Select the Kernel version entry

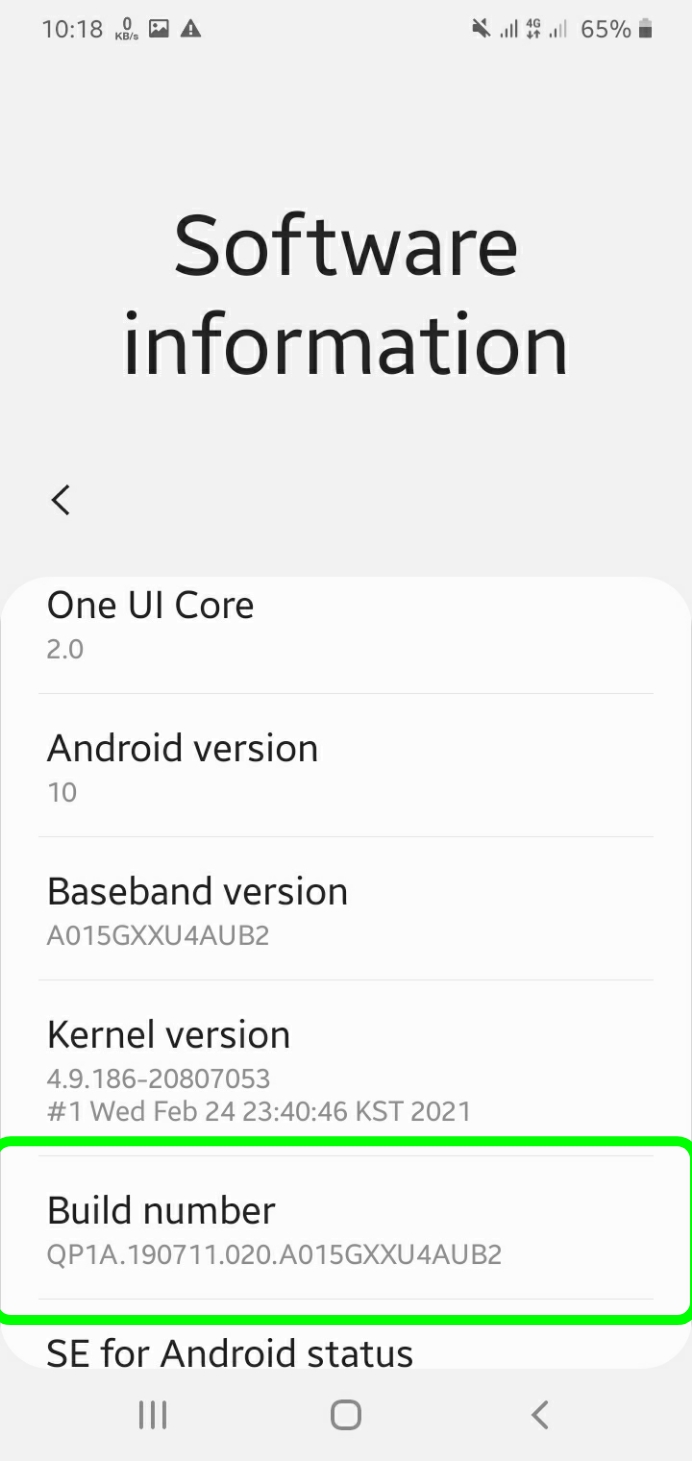point(346,1068)
